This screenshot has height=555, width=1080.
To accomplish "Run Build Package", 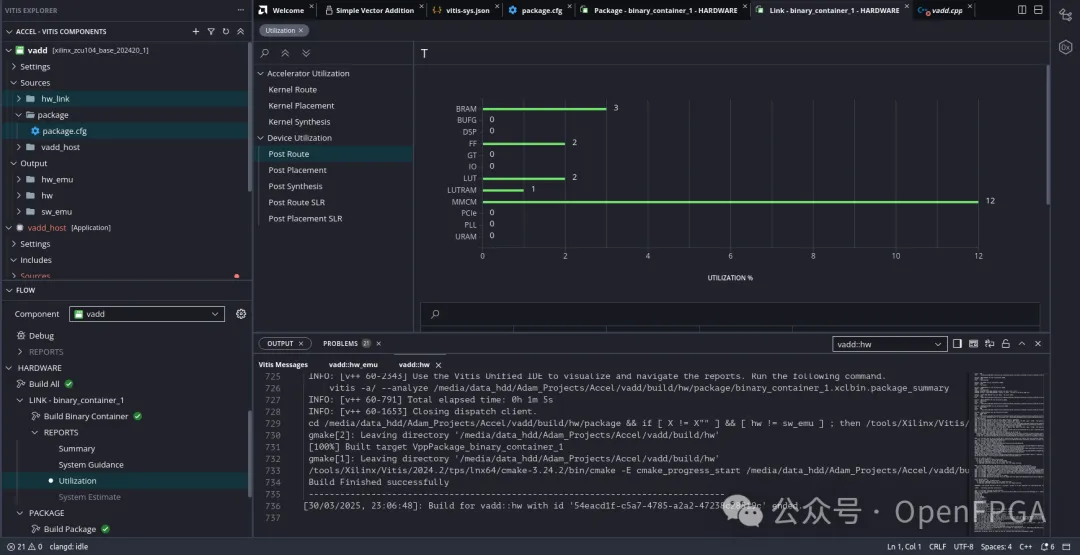I will [70, 530].
